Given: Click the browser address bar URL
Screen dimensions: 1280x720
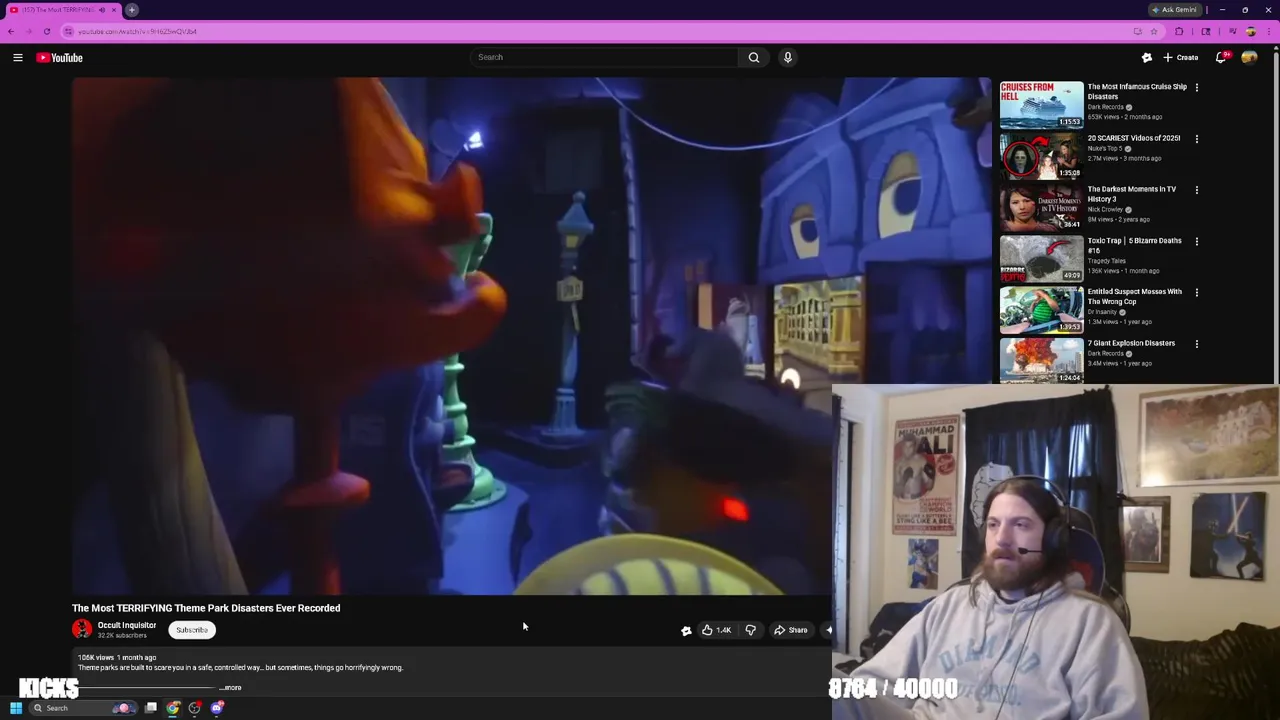Looking at the screenshot, I should [137, 31].
